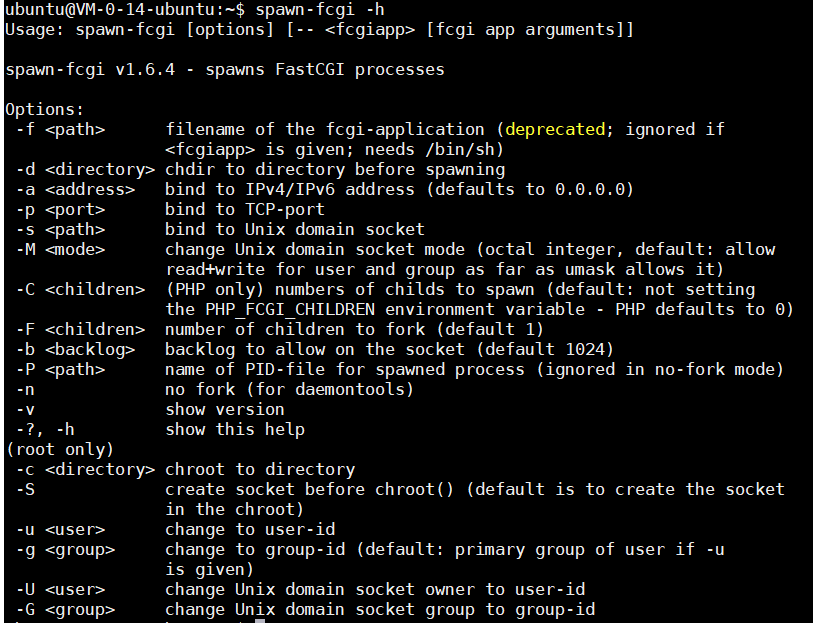Click the 'spawn-fcgi v1.6.4' version text

click(90, 69)
